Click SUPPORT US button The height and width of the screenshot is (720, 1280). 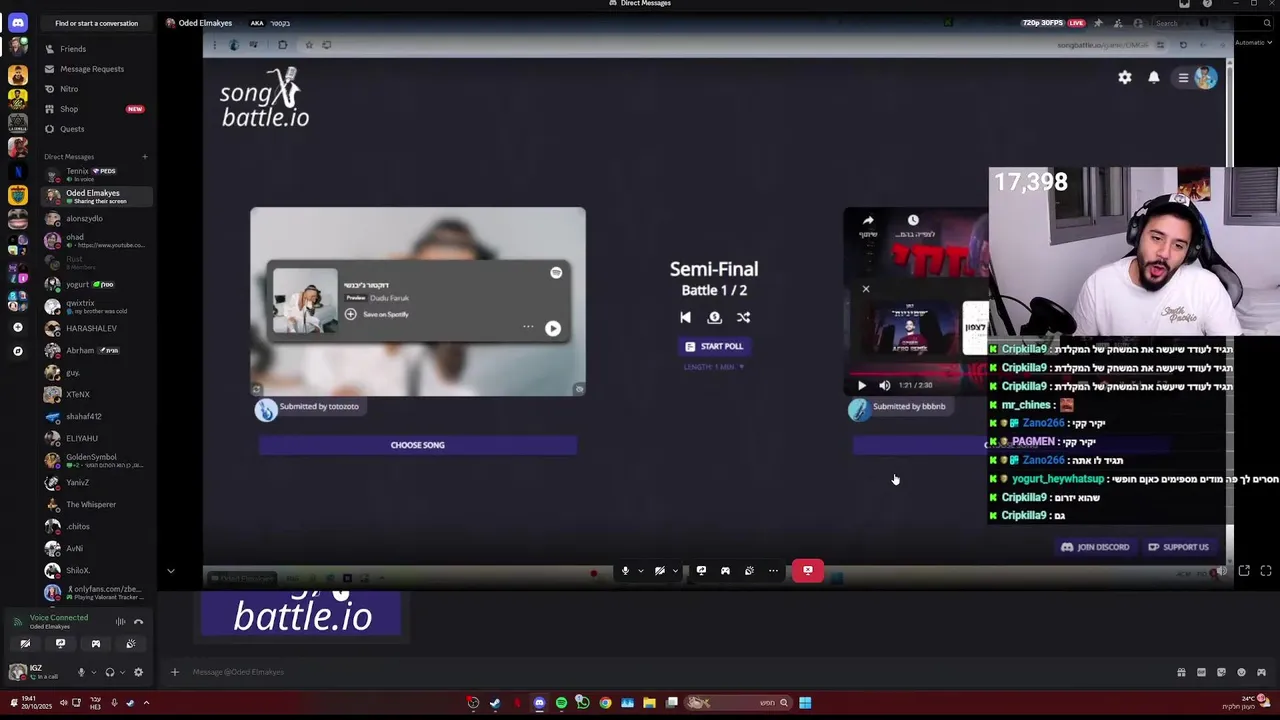(x=1179, y=547)
